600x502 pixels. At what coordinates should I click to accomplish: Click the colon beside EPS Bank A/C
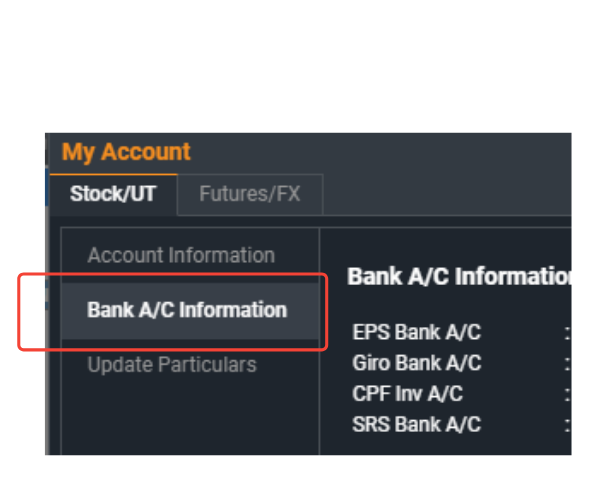pyautogui.click(x=567, y=333)
